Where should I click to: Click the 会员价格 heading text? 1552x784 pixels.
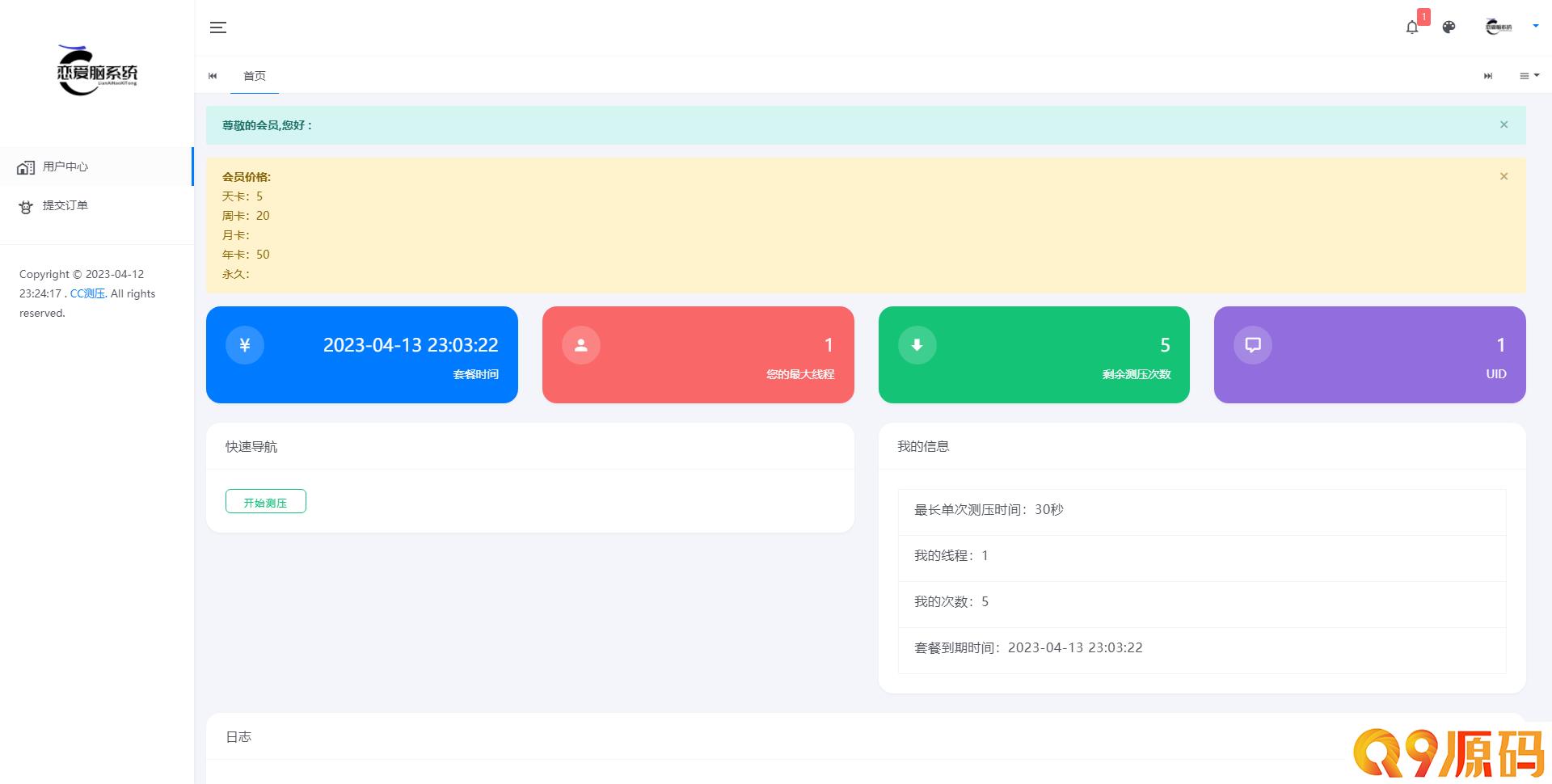coord(247,177)
